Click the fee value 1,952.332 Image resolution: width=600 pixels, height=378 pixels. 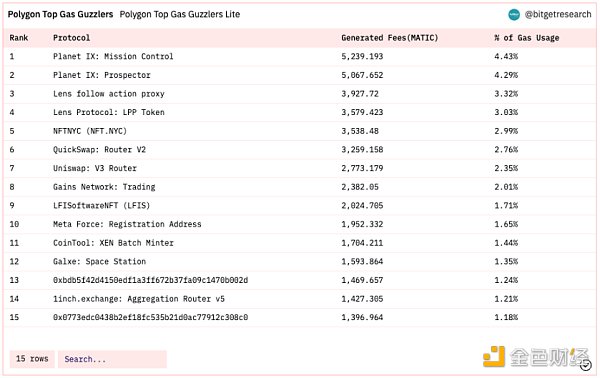362,224
